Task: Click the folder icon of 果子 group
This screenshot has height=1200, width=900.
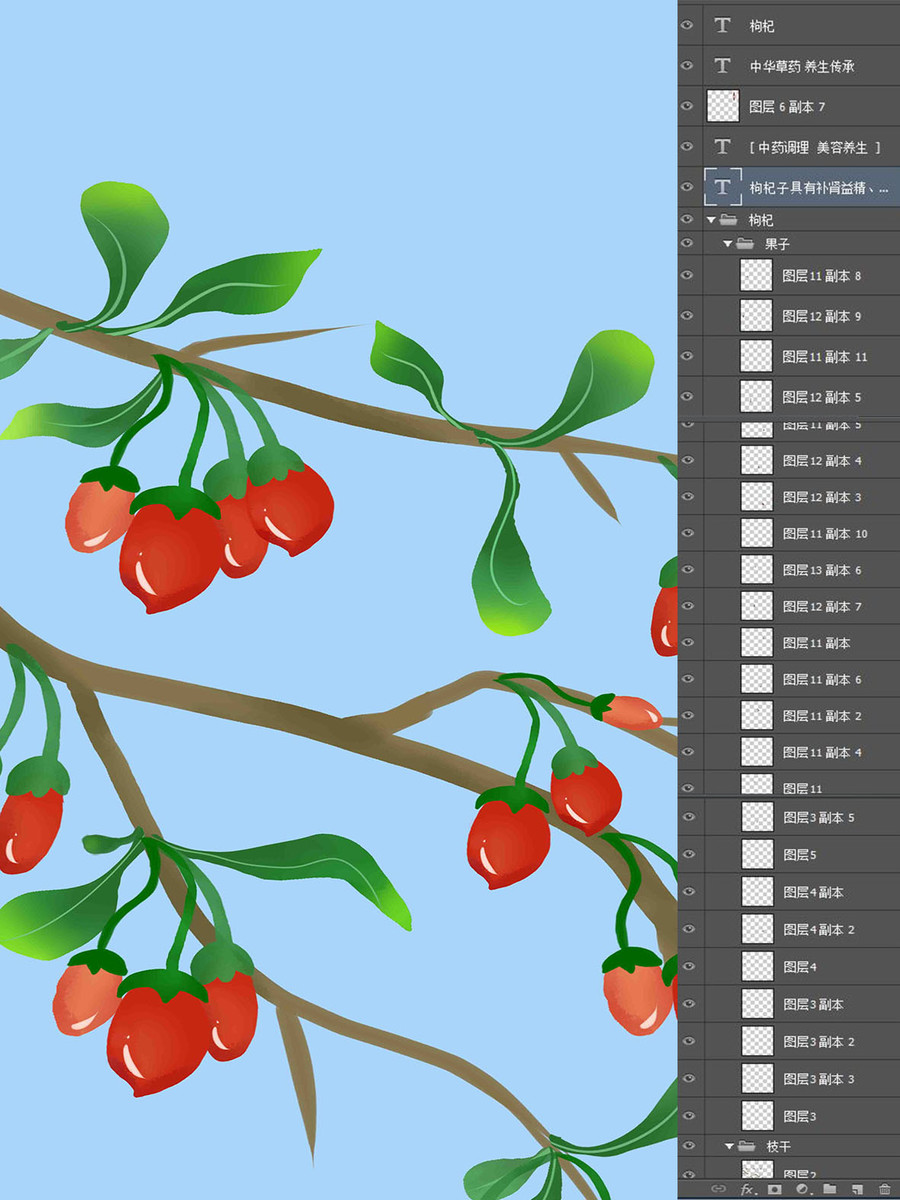Action: 745,243
